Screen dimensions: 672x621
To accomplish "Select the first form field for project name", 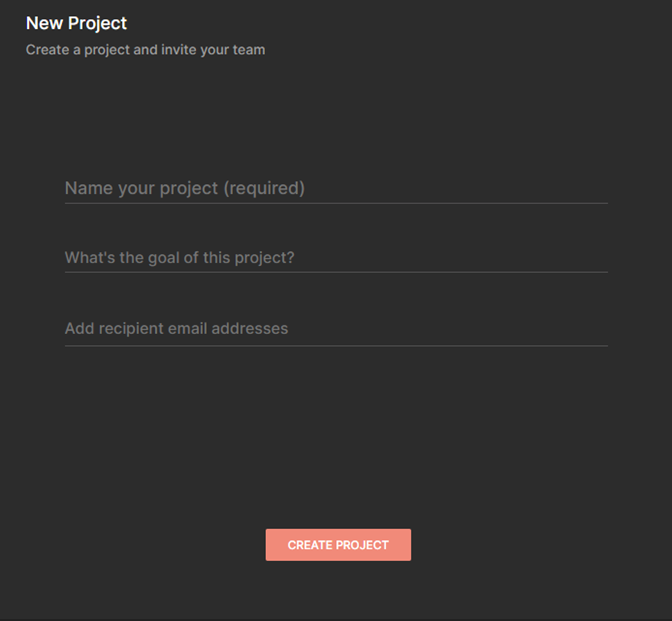I will [336, 188].
